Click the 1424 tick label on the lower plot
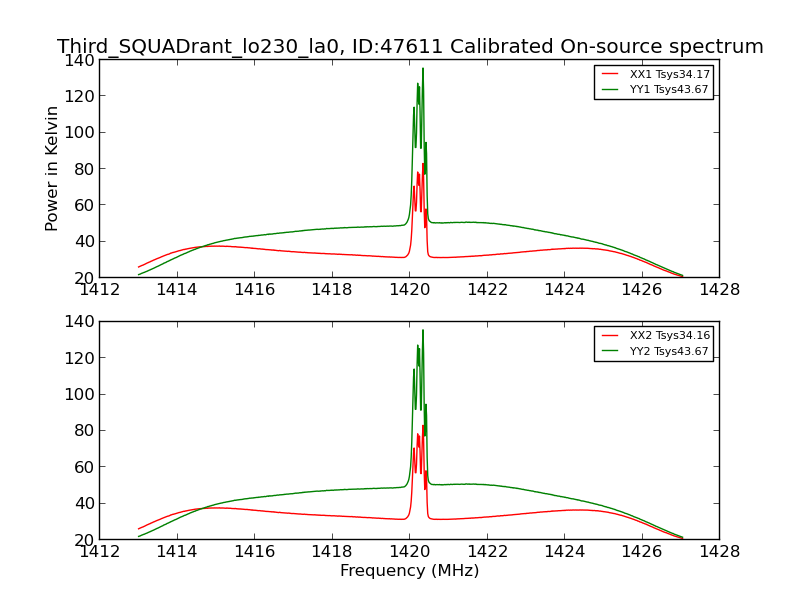Screen dimensions: 800x600 tap(565, 552)
